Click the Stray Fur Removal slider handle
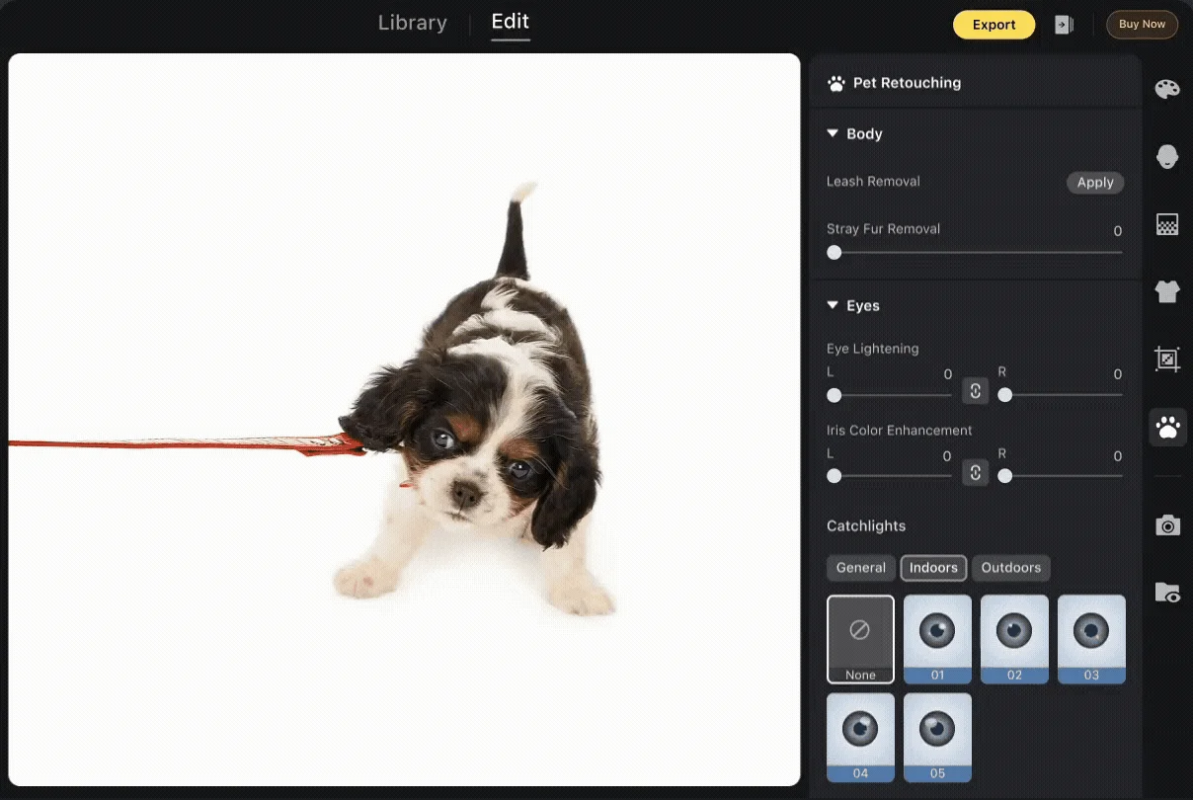The image size is (1193, 800). (x=834, y=253)
